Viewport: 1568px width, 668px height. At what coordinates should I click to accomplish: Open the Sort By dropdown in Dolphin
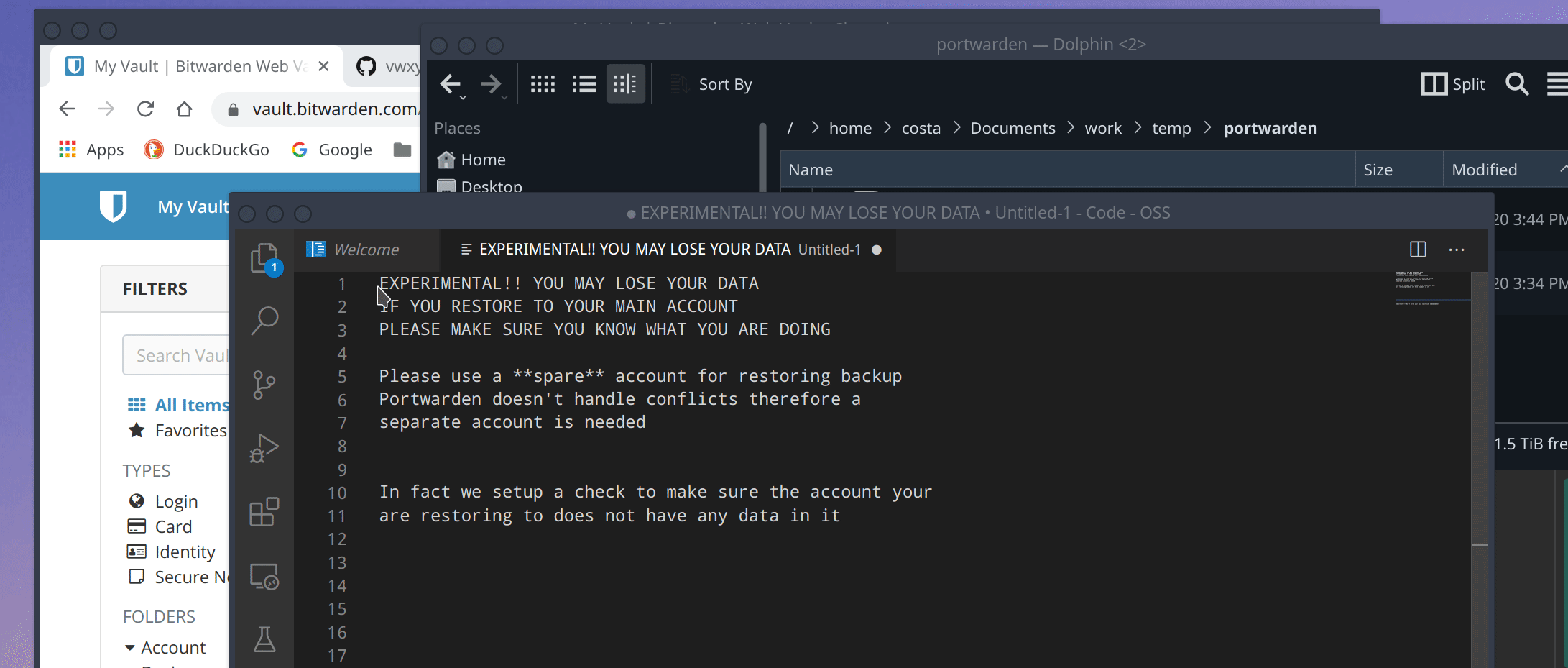724,83
